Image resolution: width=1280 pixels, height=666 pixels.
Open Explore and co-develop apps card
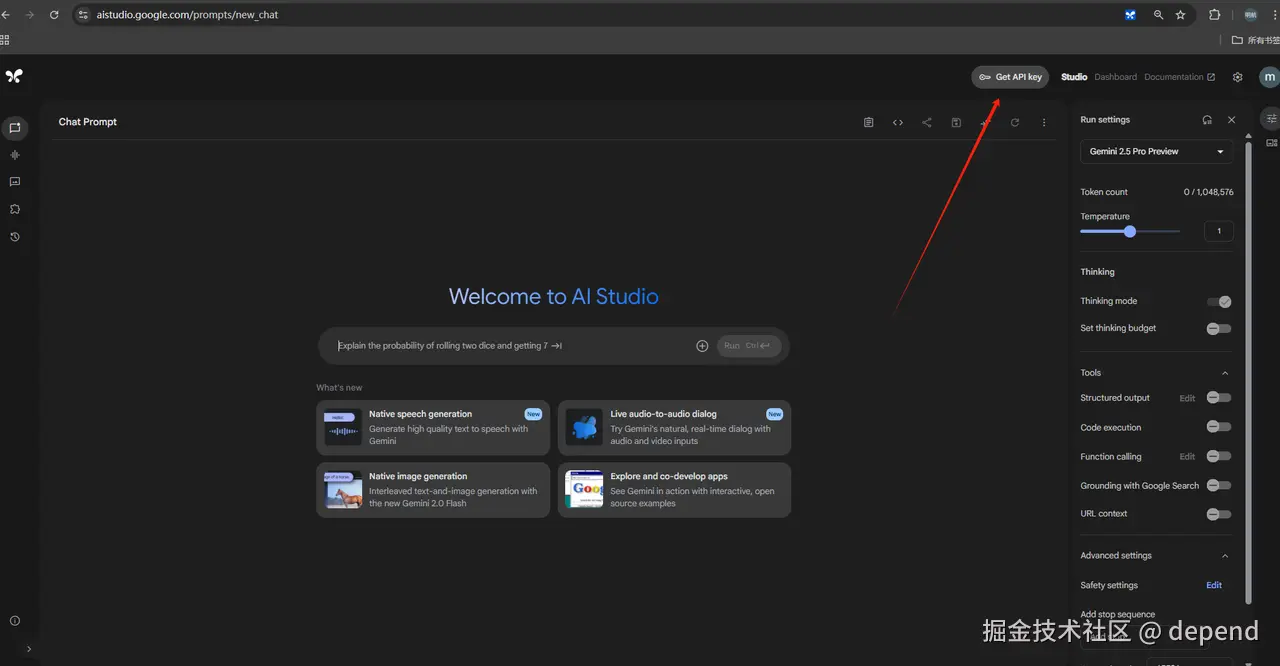point(674,490)
